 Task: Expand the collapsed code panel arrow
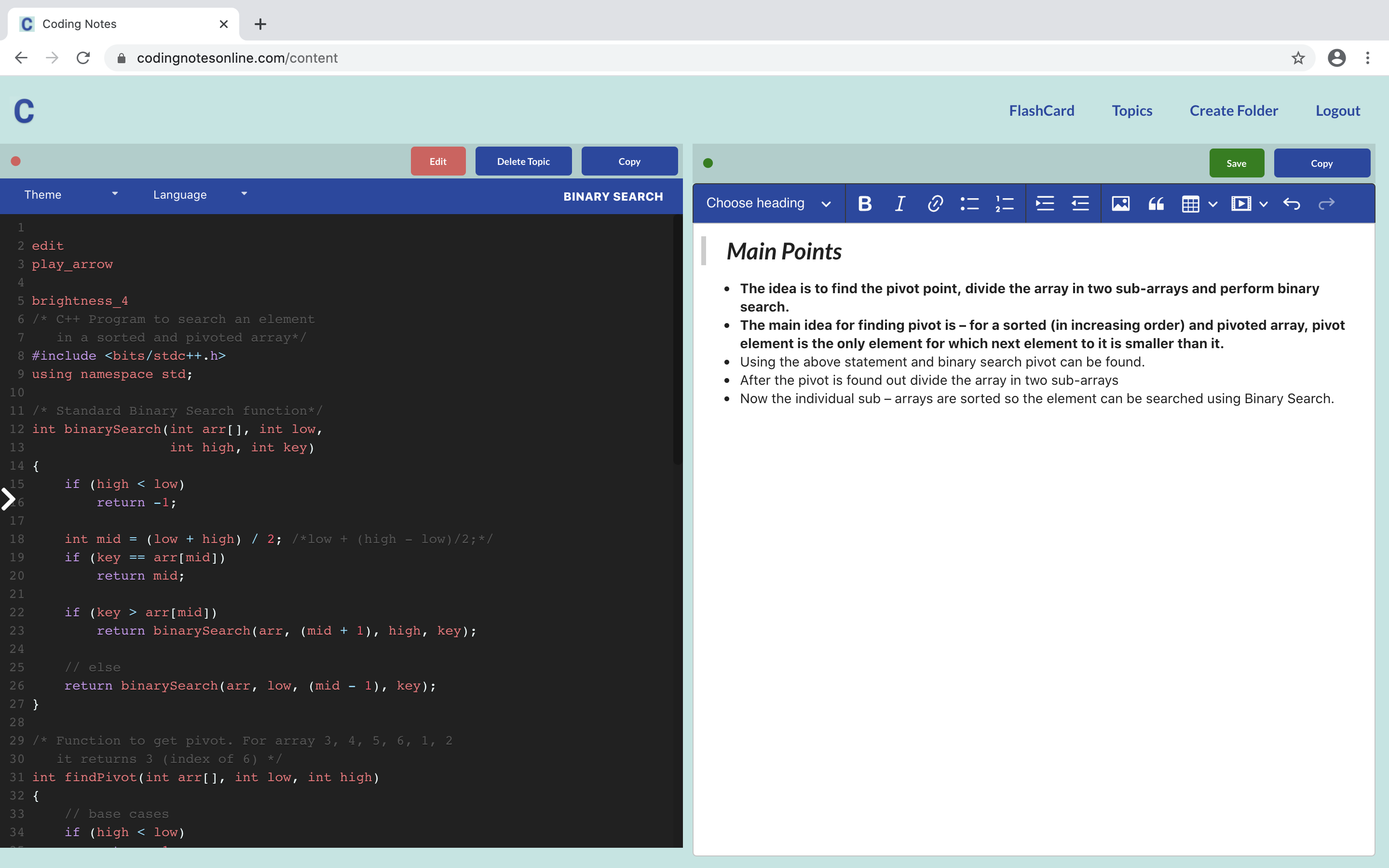coord(9,499)
